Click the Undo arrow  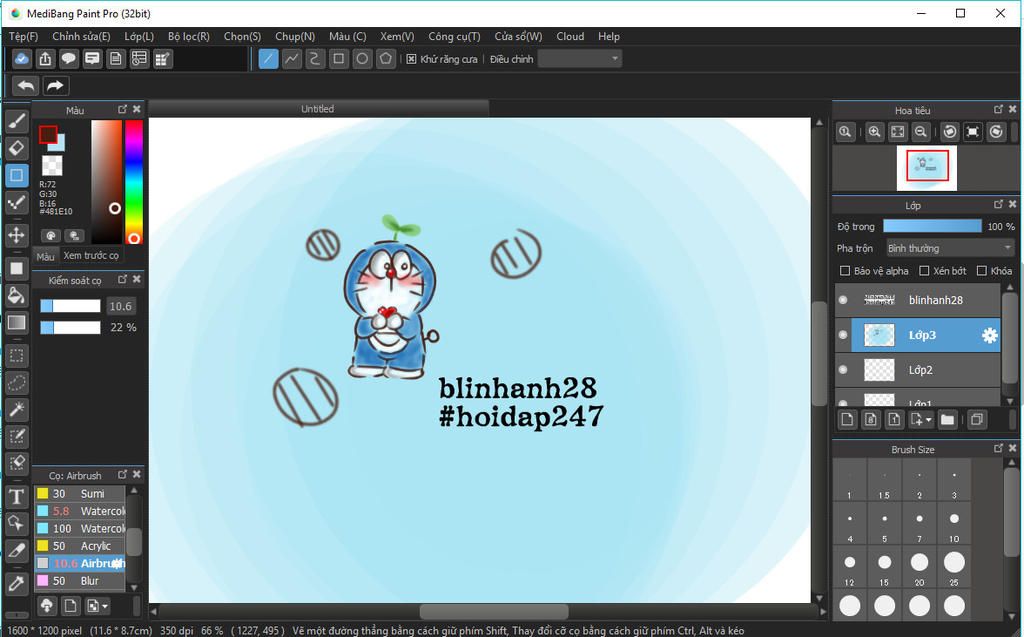click(x=26, y=86)
